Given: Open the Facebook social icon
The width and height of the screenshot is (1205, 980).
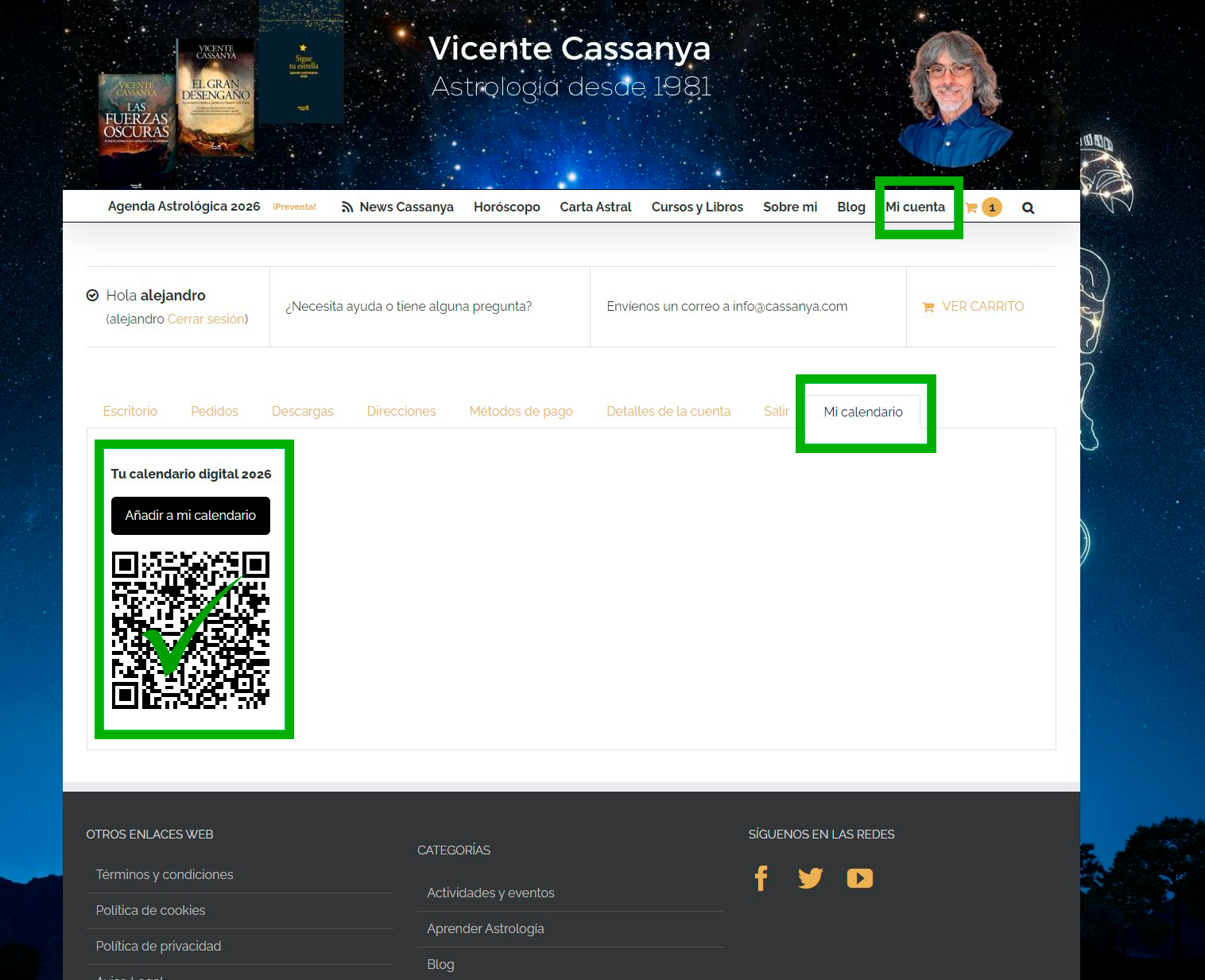Looking at the screenshot, I should tap(761, 878).
